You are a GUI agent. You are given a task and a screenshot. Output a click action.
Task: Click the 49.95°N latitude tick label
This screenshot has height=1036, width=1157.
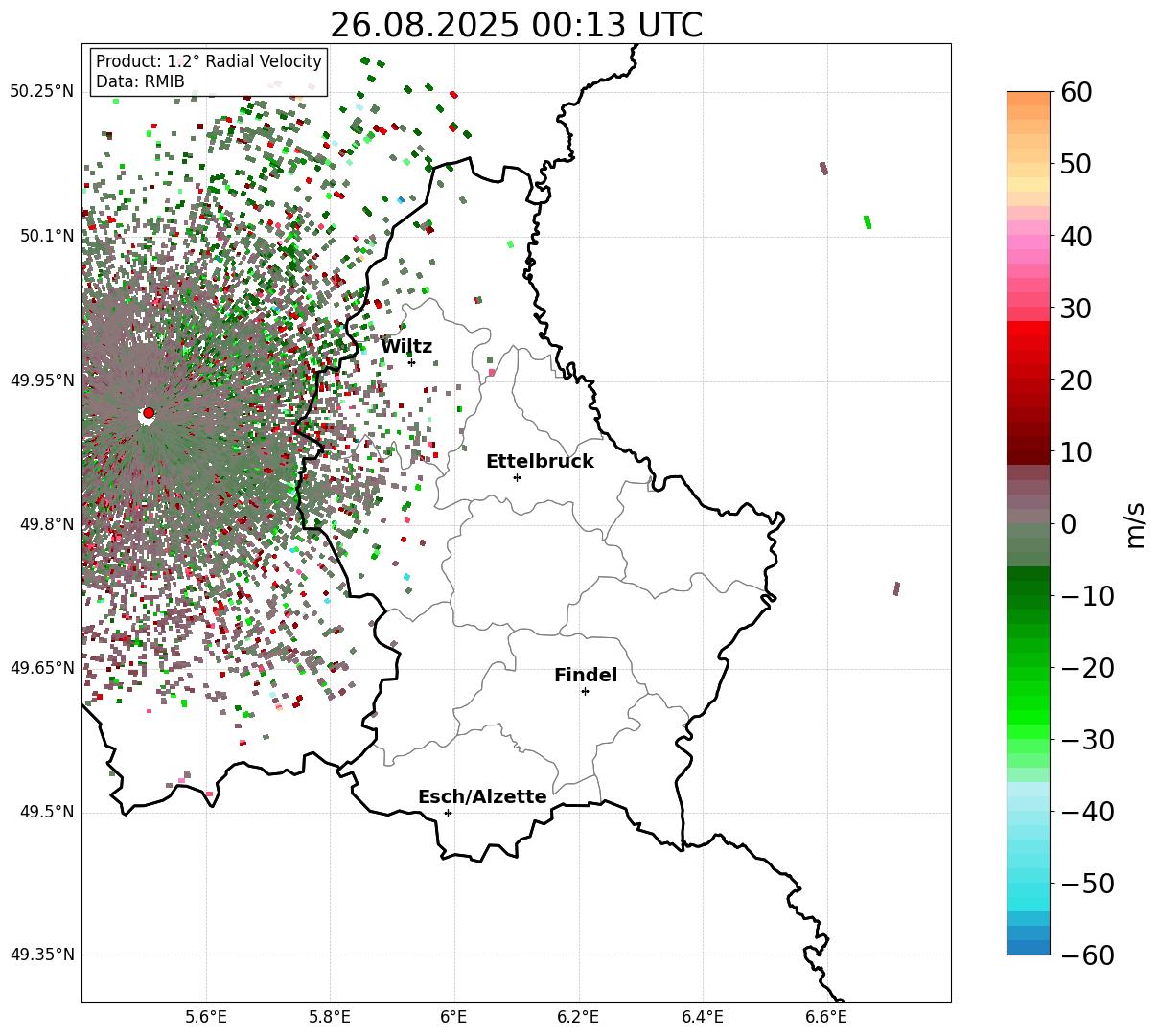[x=42, y=380]
